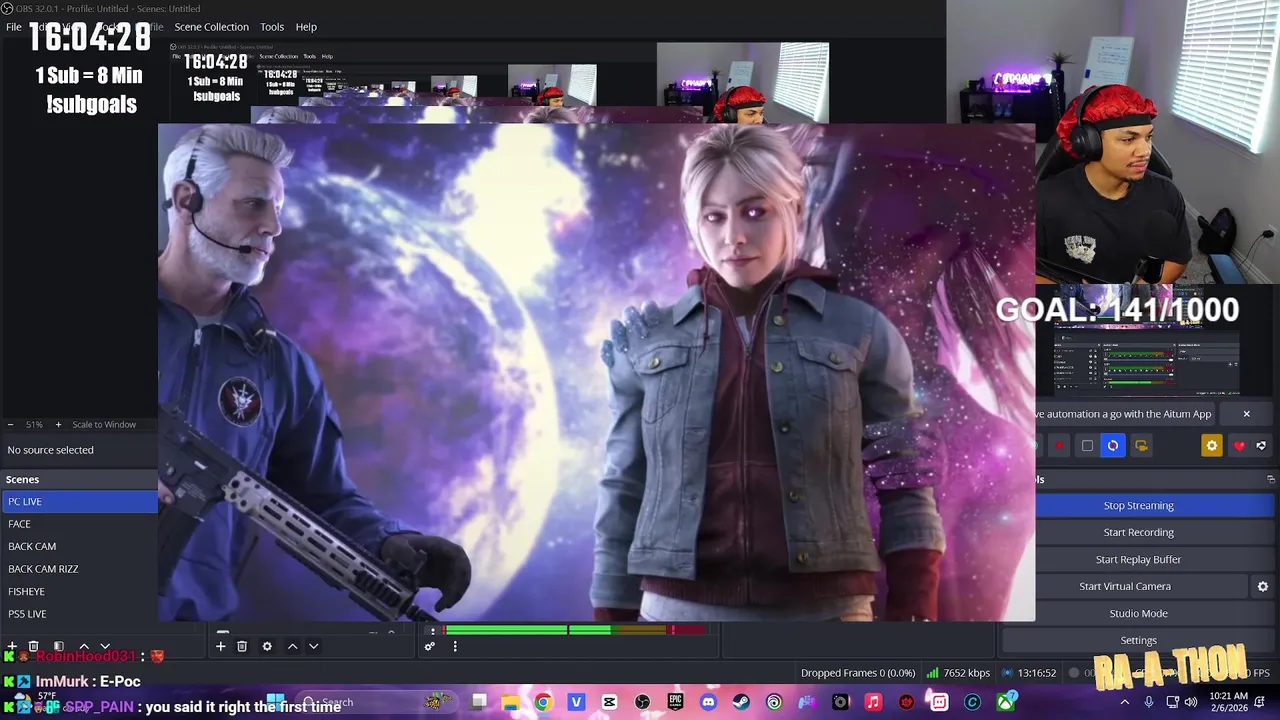Image resolution: width=1280 pixels, height=720 pixels.
Task: Open Steam from the taskbar
Action: point(741,702)
